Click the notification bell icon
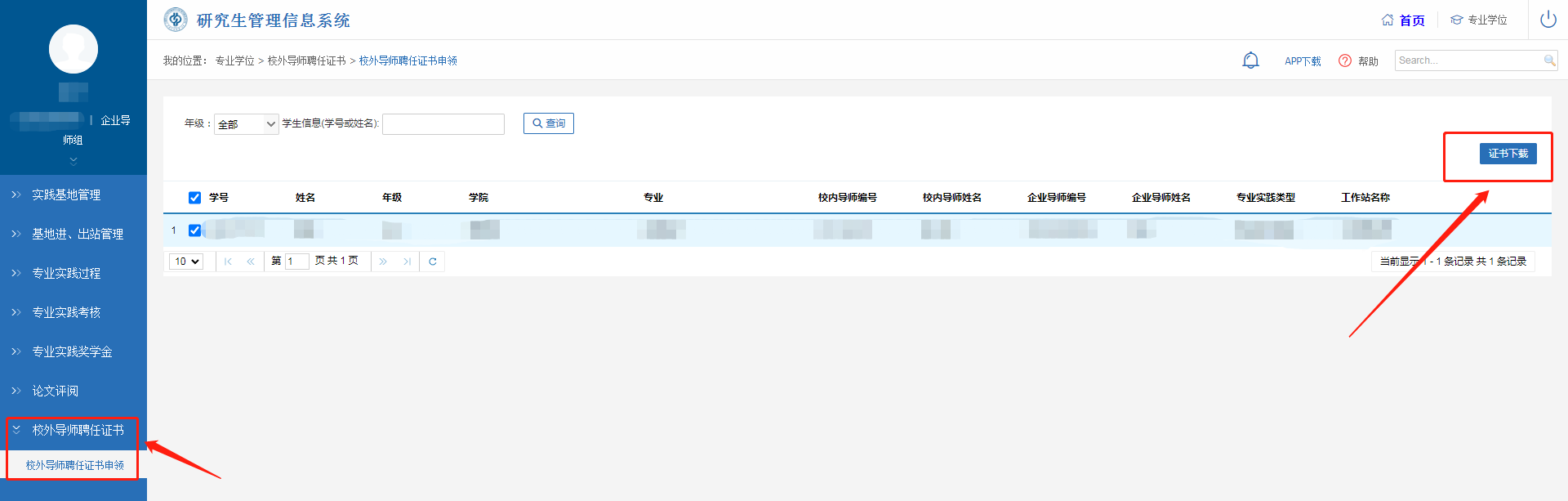 click(1250, 60)
